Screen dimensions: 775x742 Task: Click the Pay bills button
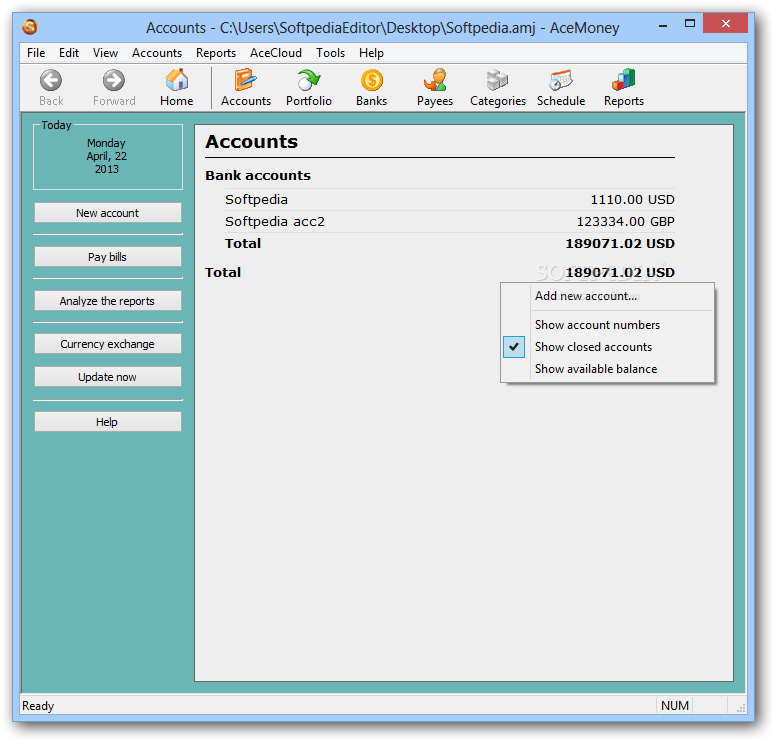(108, 257)
